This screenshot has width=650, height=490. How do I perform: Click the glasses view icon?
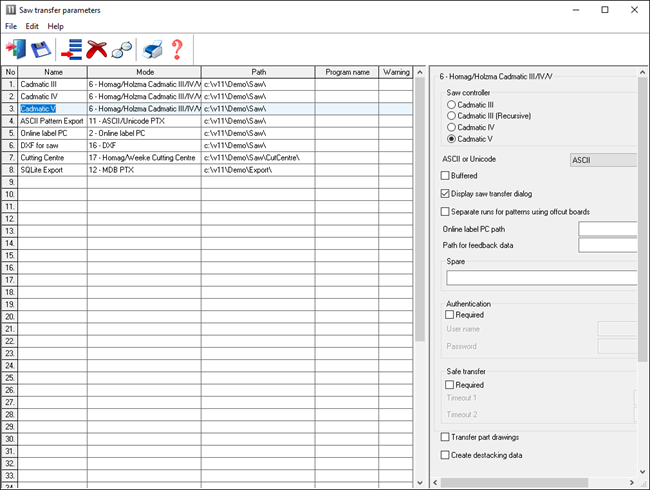coord(121,48)
